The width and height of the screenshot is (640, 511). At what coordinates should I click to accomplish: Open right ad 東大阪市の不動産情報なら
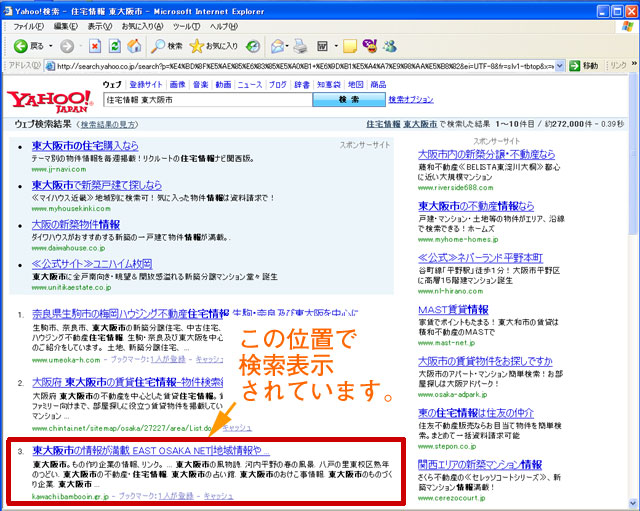click(x=476, y=206)
